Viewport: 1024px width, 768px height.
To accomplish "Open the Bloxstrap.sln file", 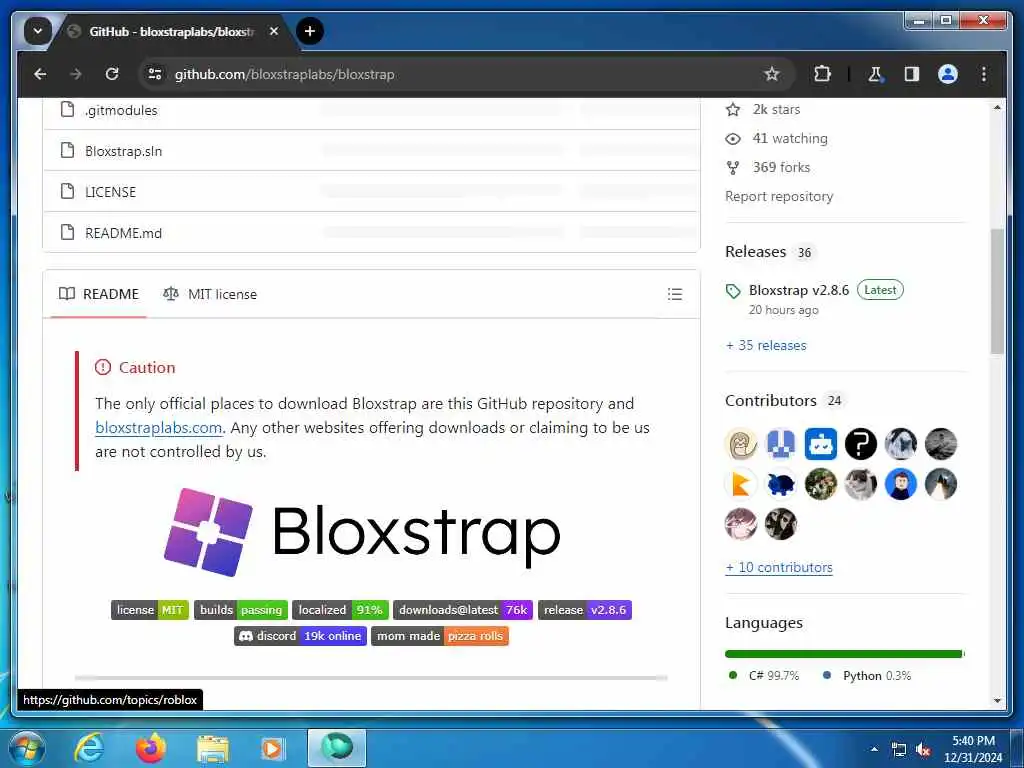I will [x=123, y=151].
